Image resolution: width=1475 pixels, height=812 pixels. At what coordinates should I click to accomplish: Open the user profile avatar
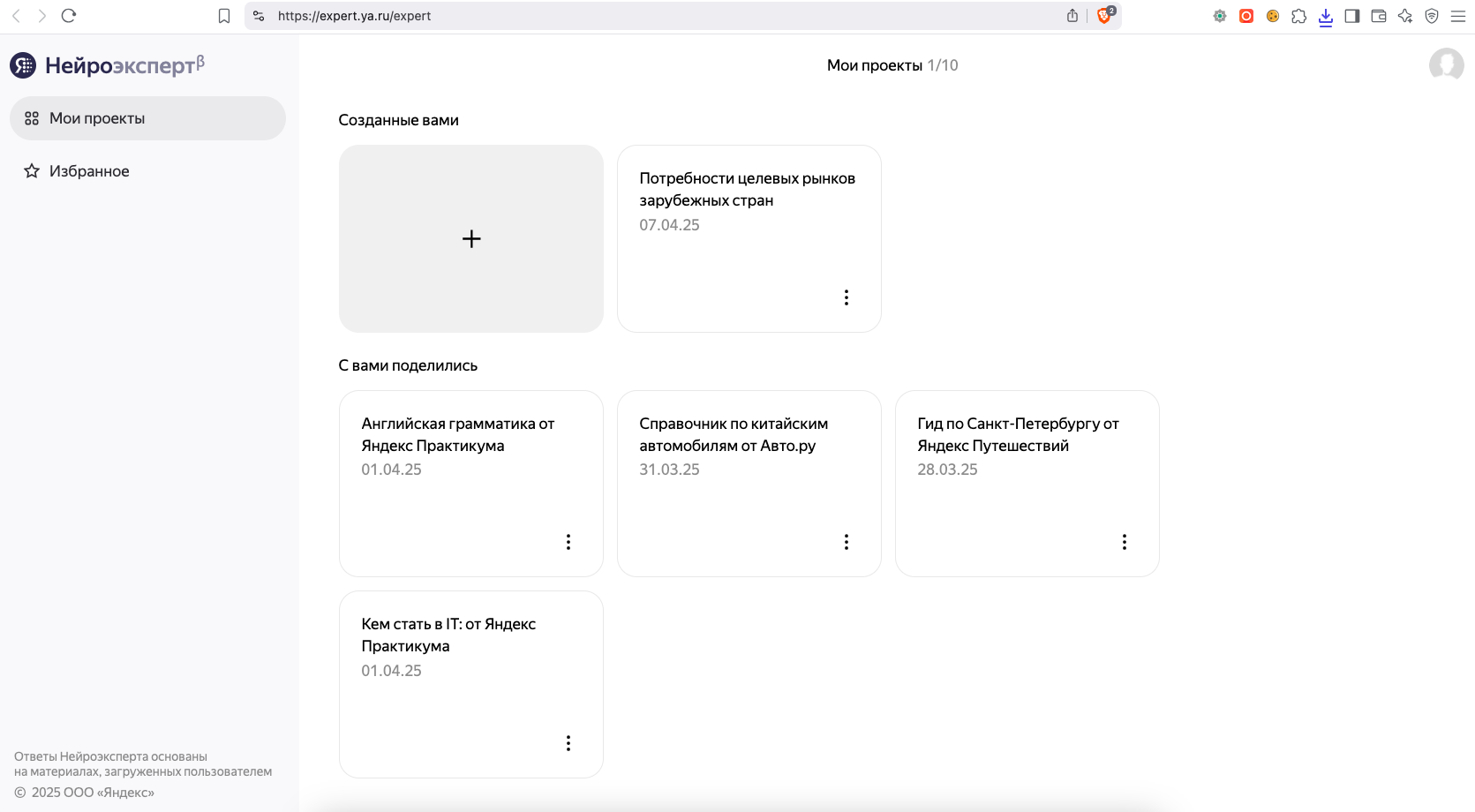[x=1447, y=64]
